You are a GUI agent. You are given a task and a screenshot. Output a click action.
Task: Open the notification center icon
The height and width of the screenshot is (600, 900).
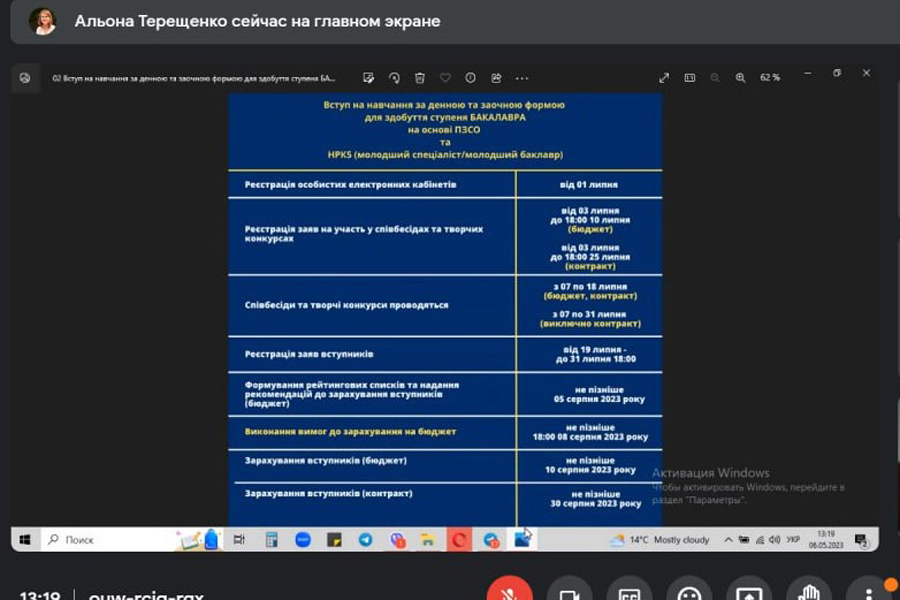point(860,540)
